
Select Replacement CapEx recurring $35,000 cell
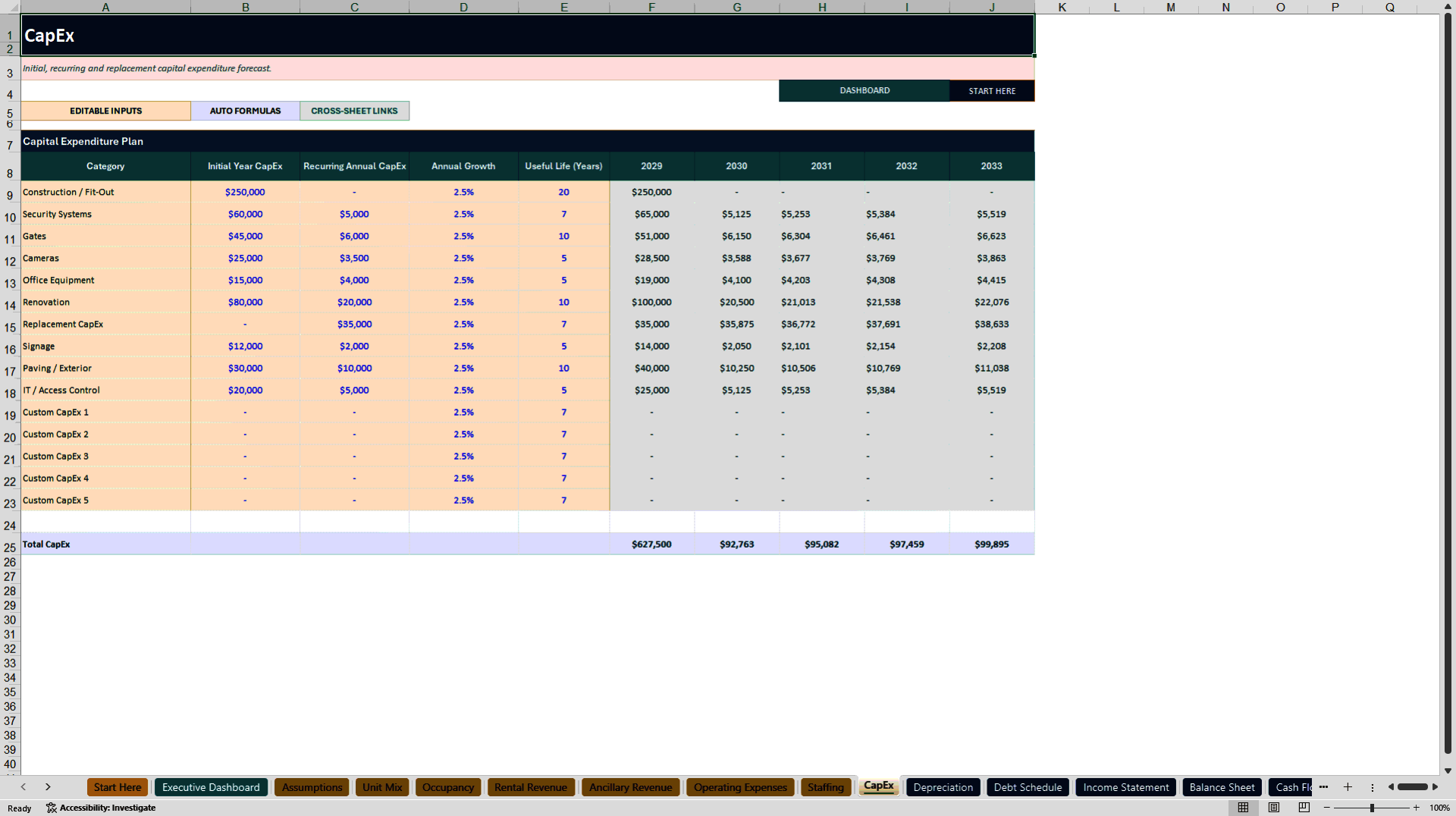pos(354,324)
